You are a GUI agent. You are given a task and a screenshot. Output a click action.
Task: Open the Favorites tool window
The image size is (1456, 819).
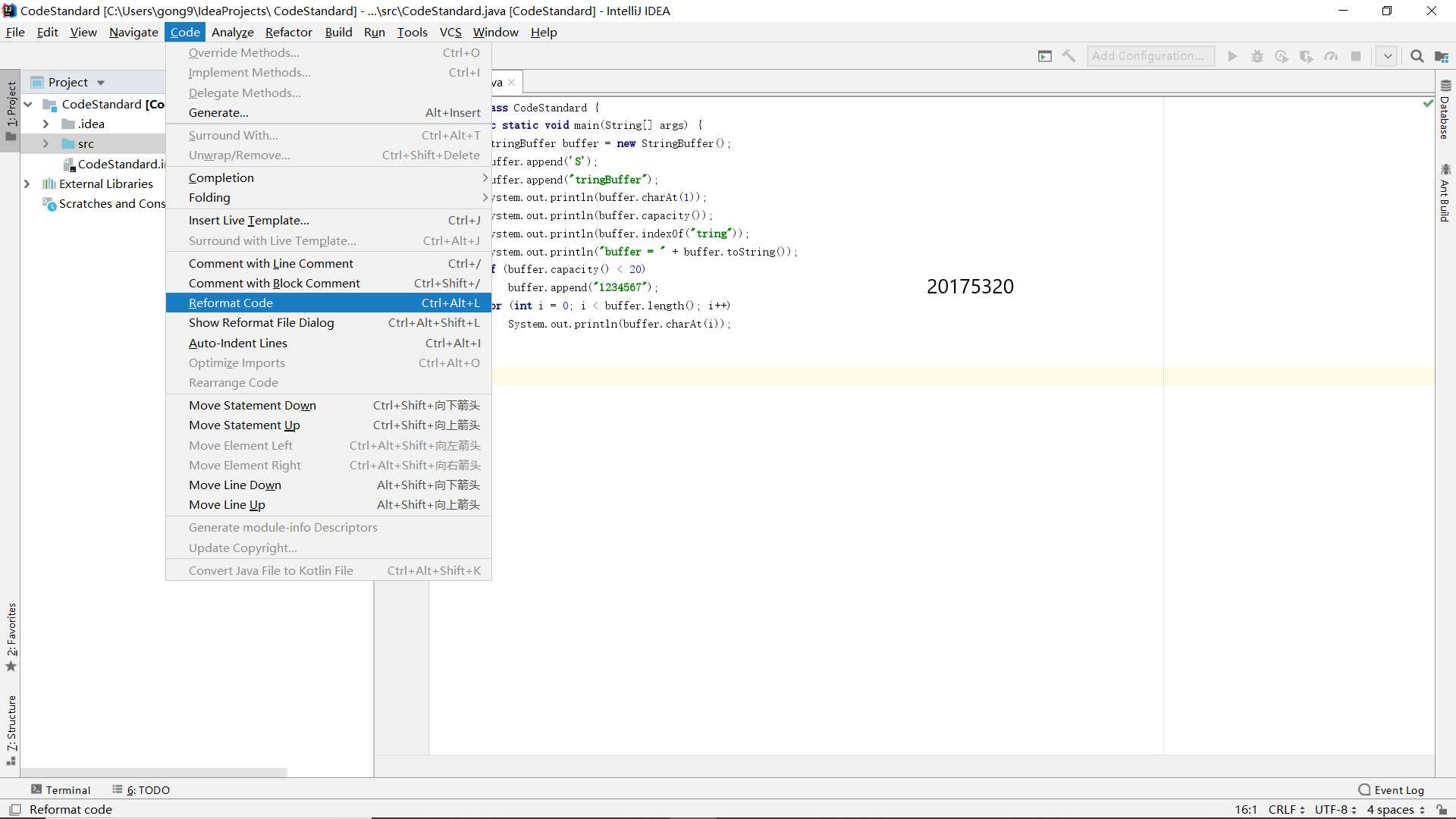coord(11,637)
